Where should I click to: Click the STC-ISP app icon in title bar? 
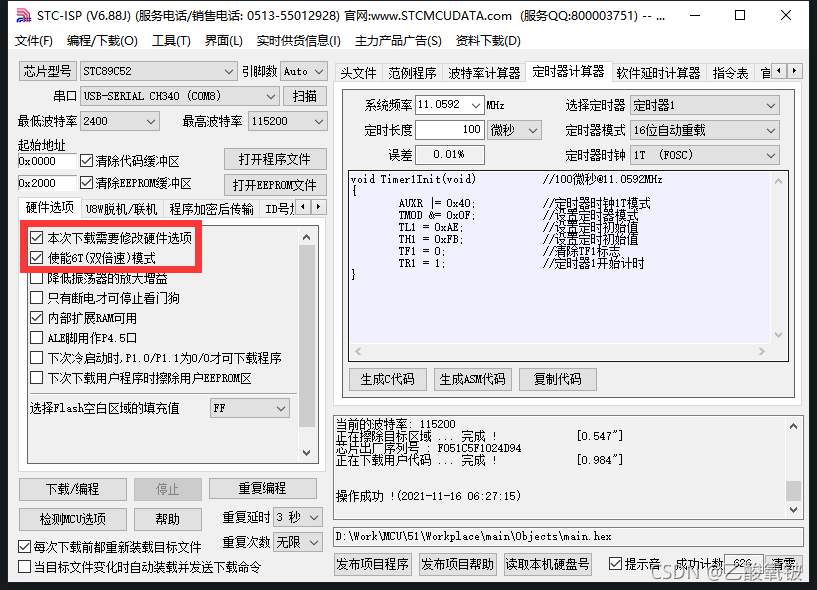coord(23,16)
